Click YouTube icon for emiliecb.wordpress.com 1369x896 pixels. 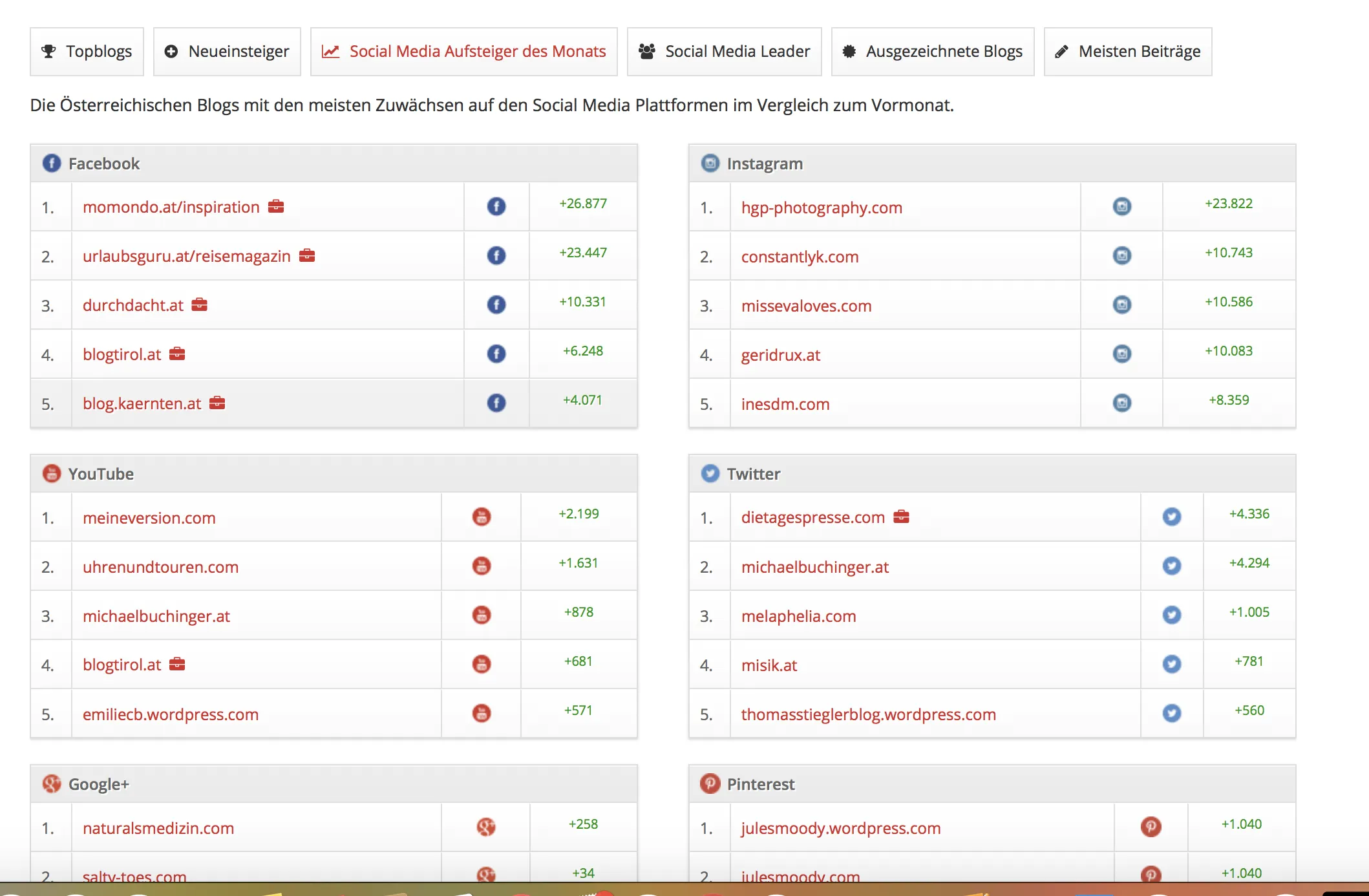482,713
